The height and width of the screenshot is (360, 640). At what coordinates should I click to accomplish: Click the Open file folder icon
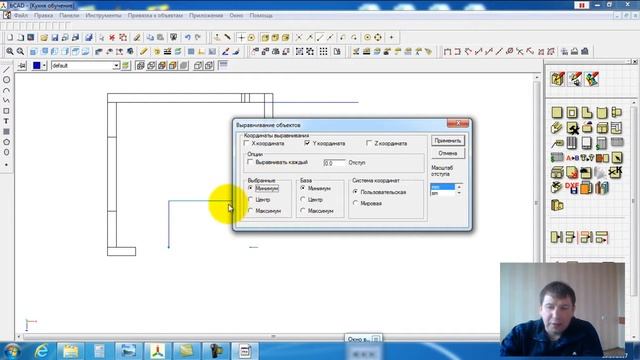(x=44, y=38)
